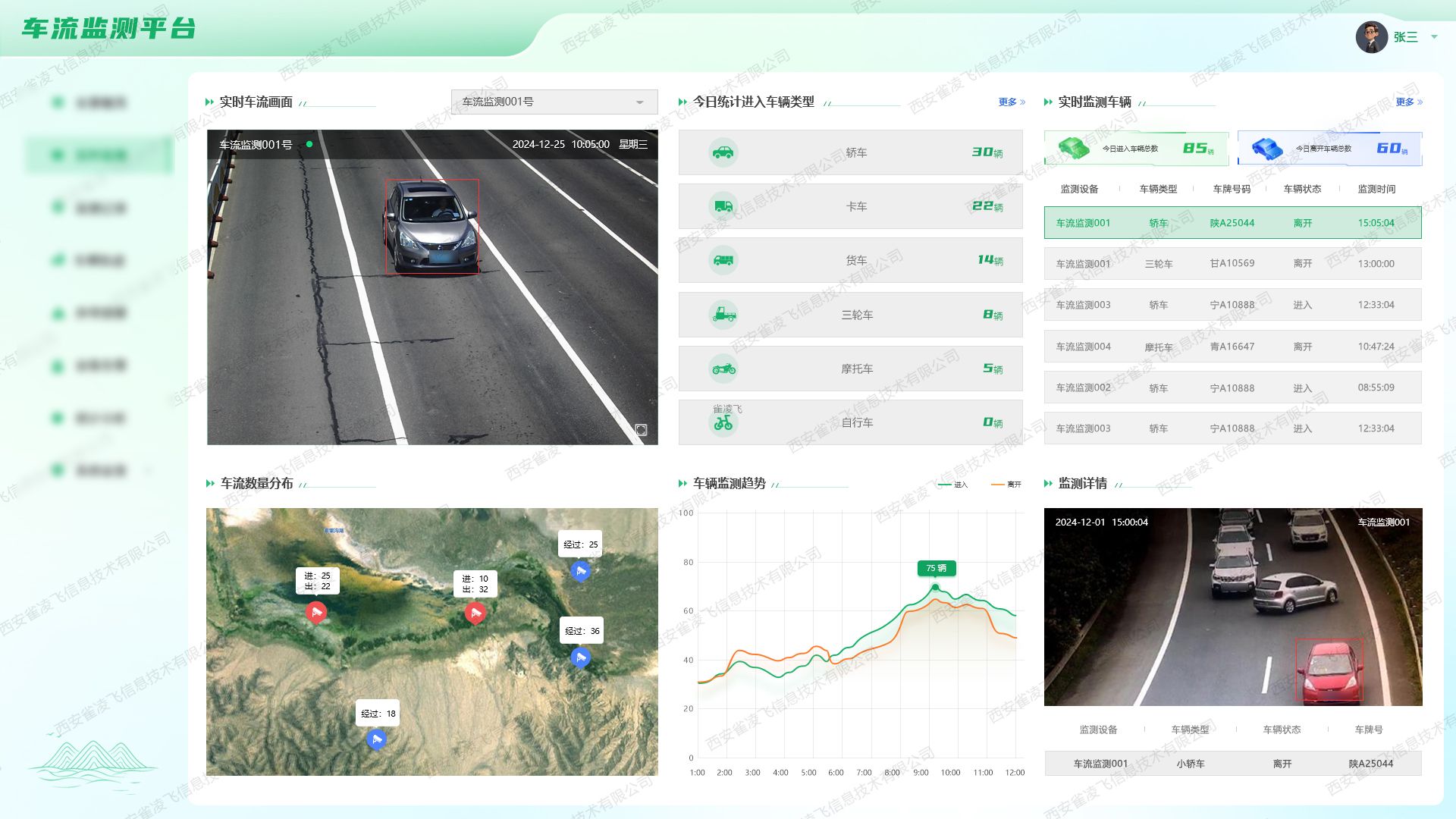Image resolution: width=1456 pixels, height=819 pixels.
Task: Select the 甘A10569 三轮车 table row
Action: [1232, 264]
